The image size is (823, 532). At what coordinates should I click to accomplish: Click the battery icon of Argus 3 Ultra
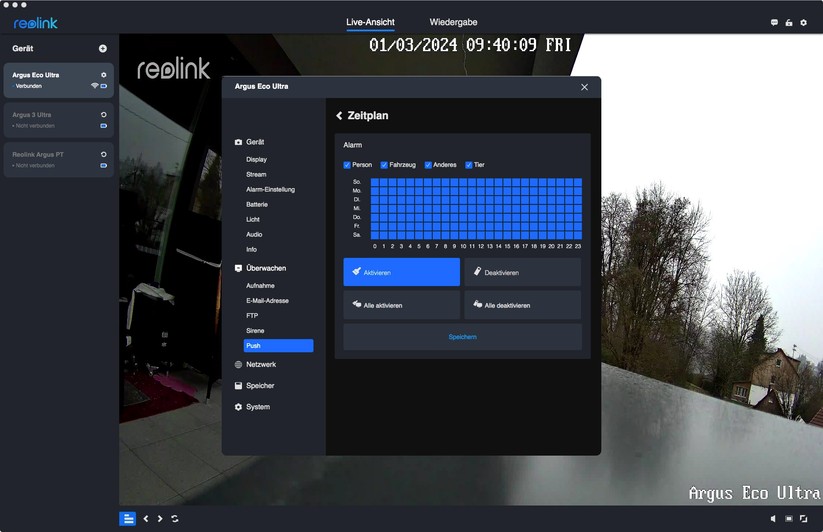pos(103,126)
